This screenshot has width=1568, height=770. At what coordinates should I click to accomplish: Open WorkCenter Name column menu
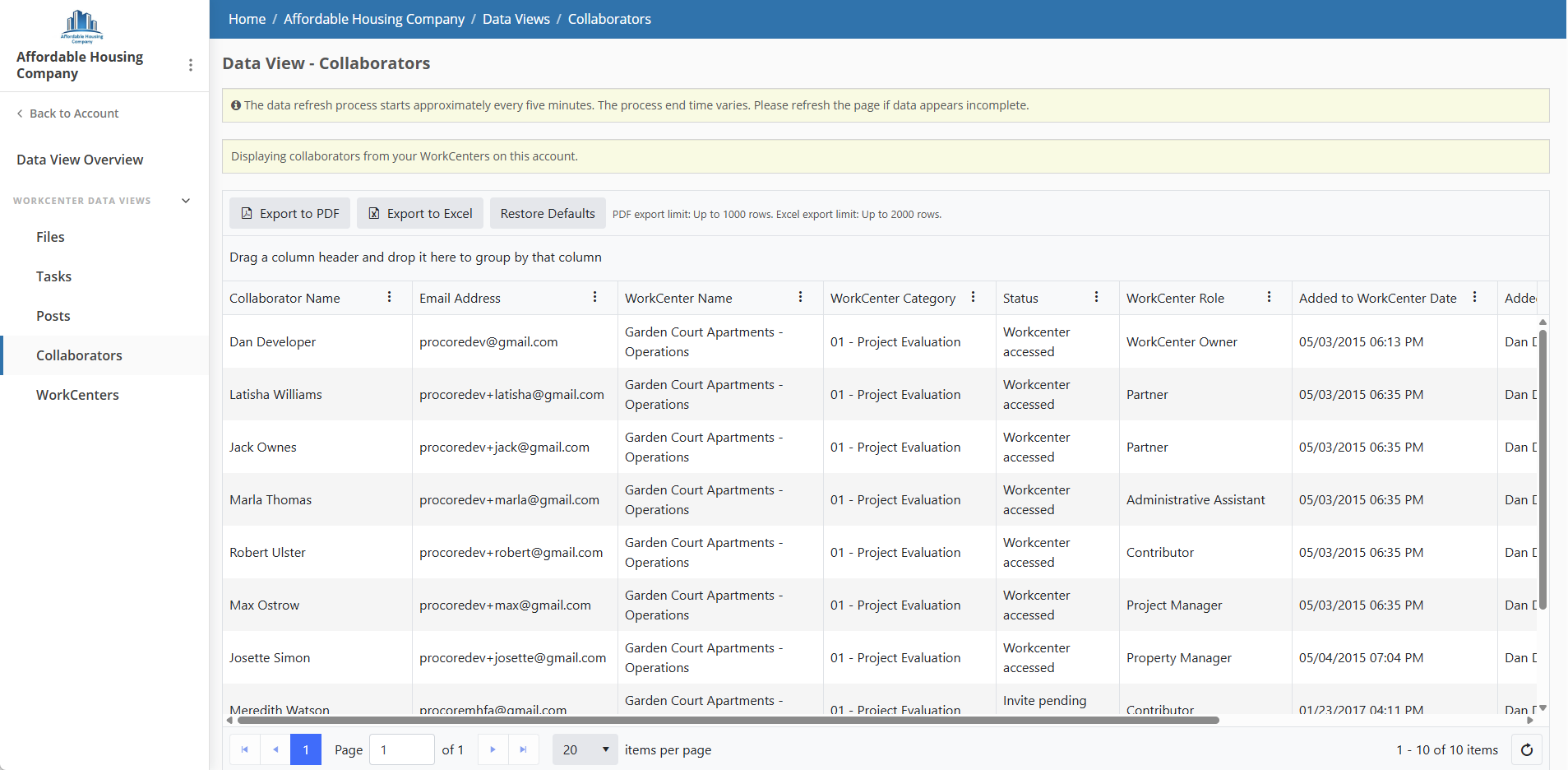[x=801, y=297]
